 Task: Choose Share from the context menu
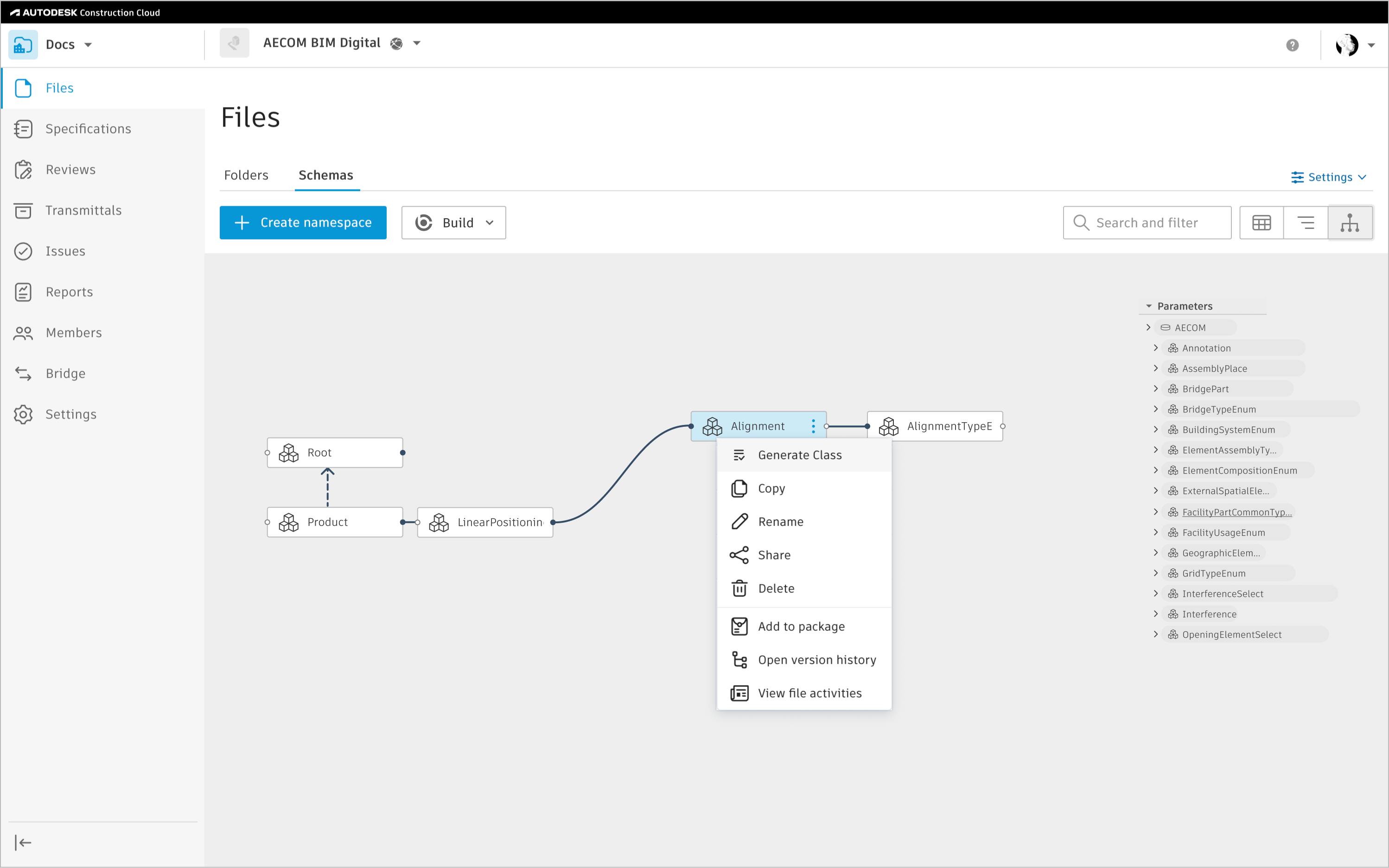pos(804,555)
